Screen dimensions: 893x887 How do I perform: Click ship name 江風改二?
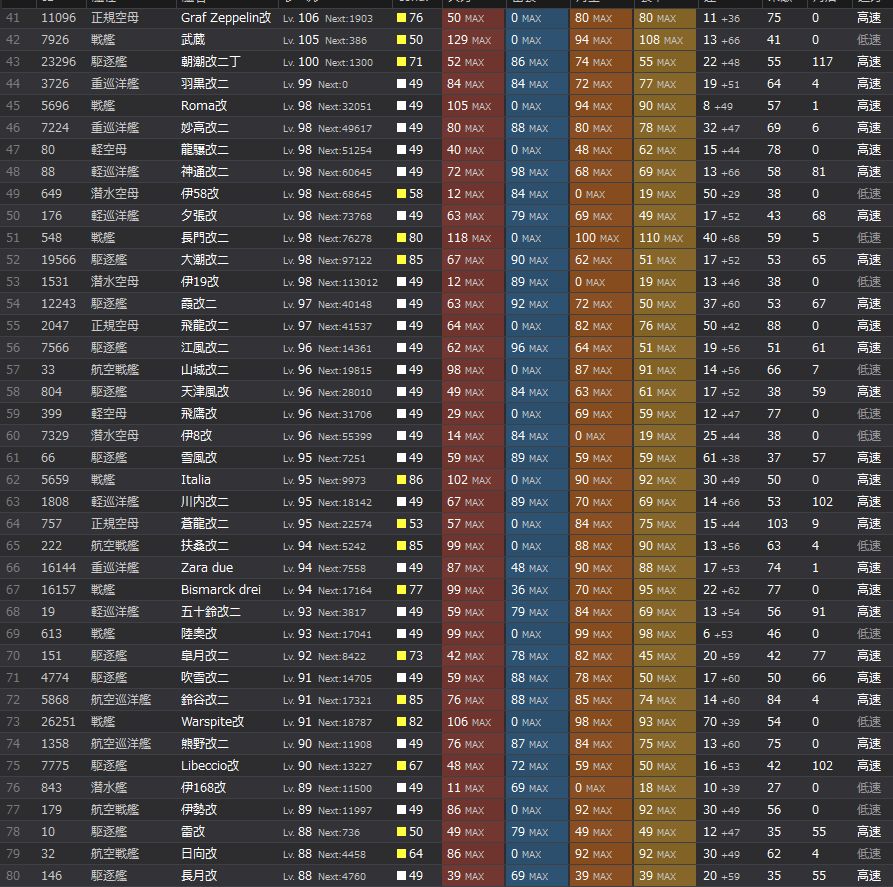[x=204, y=348]
